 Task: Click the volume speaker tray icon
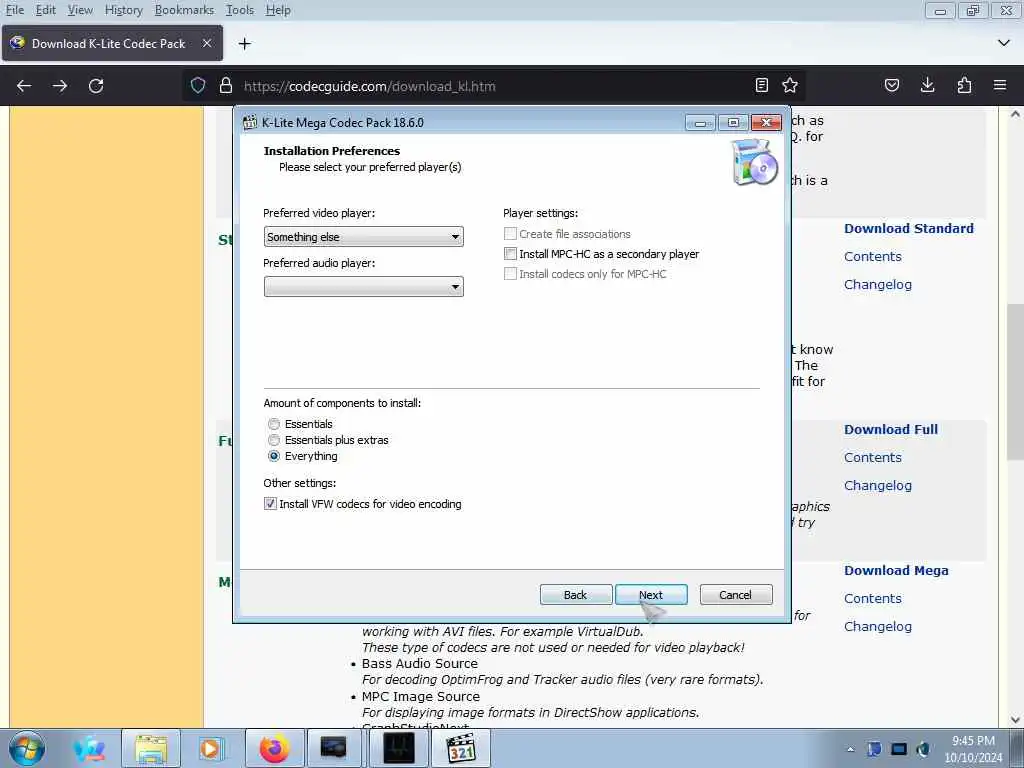click(x=923, y=749)
